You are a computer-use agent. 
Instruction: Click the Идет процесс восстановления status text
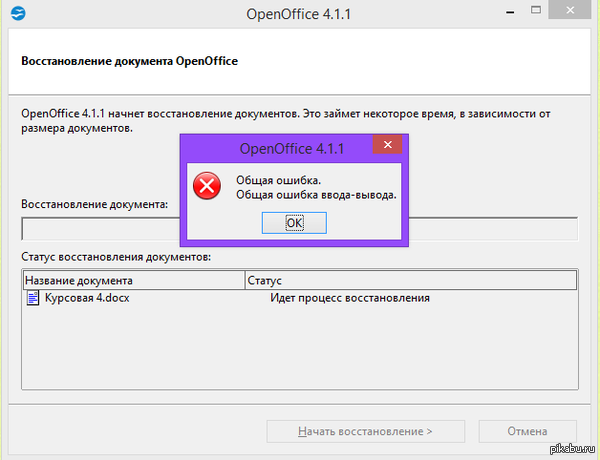click(350, 298)
